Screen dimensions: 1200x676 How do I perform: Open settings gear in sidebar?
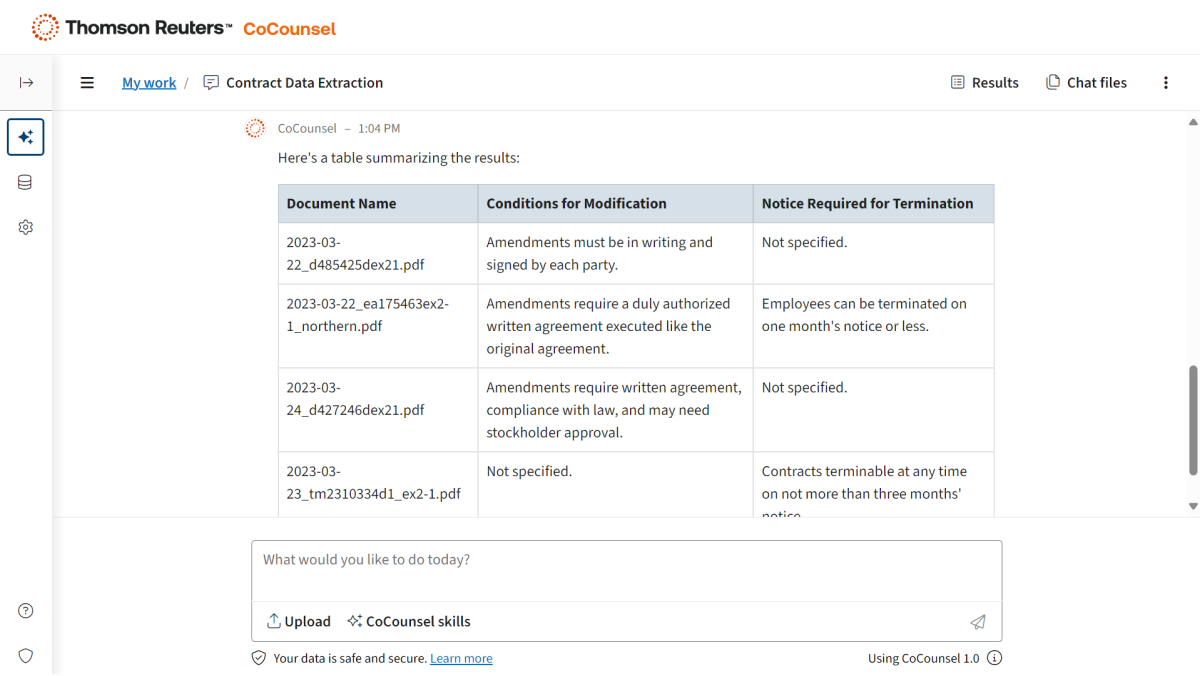26,227
